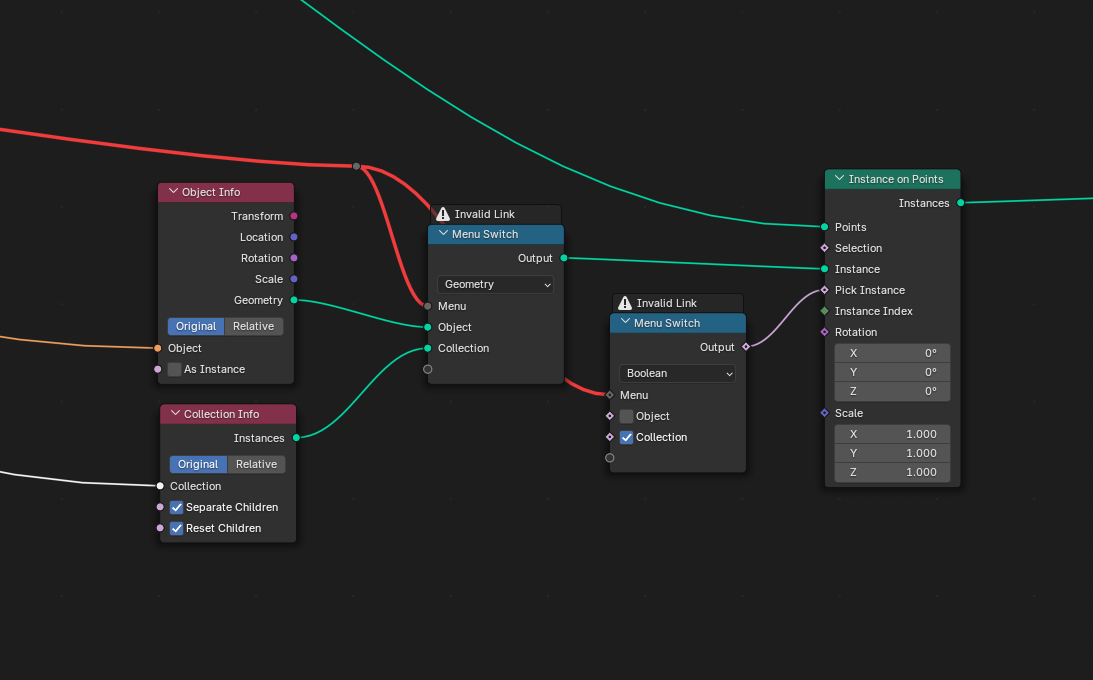
Task: Open Geometry data type dropdown
Action: (496, 284)
